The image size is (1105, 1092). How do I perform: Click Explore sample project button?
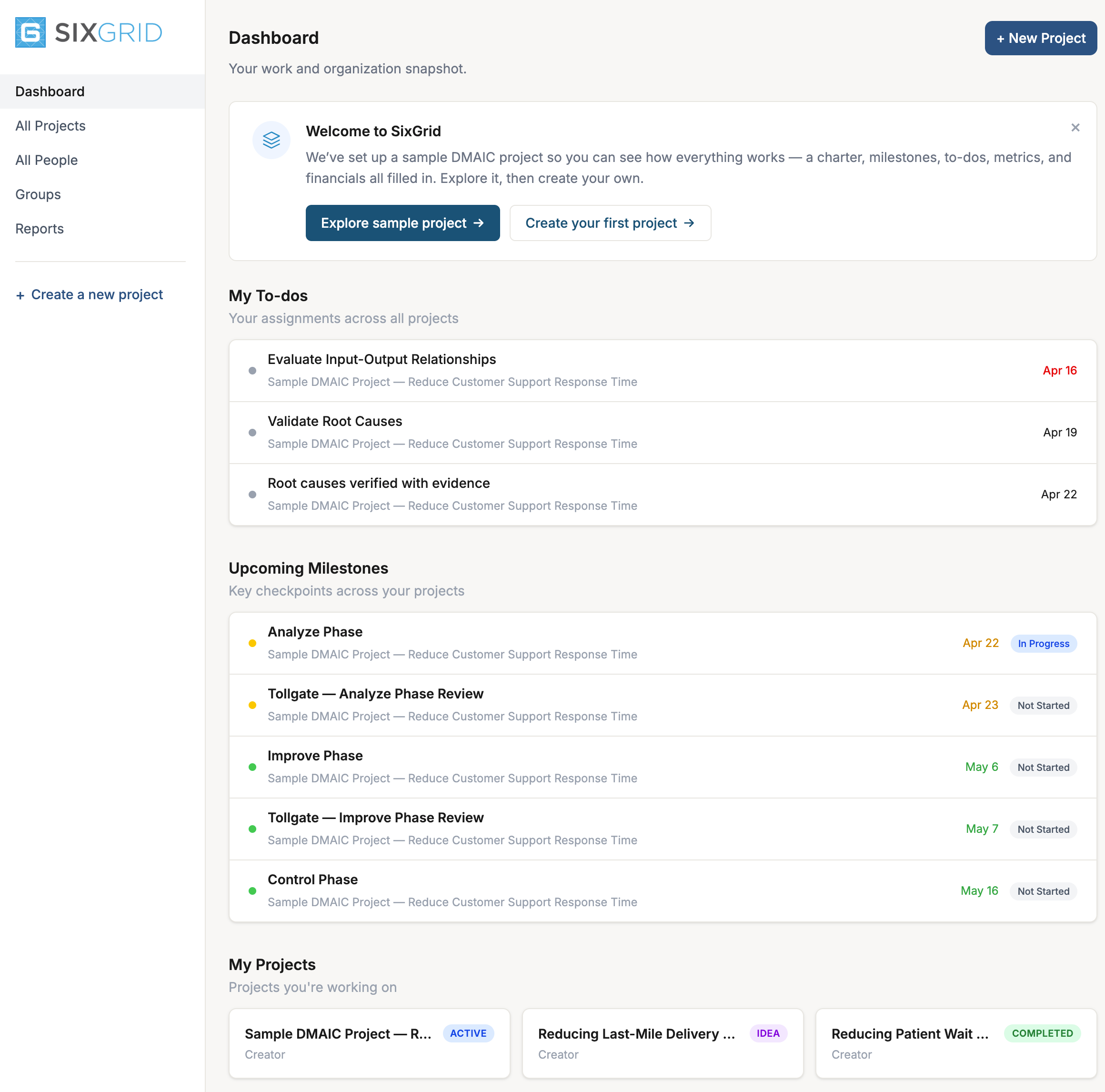click(x=402, y=223)
